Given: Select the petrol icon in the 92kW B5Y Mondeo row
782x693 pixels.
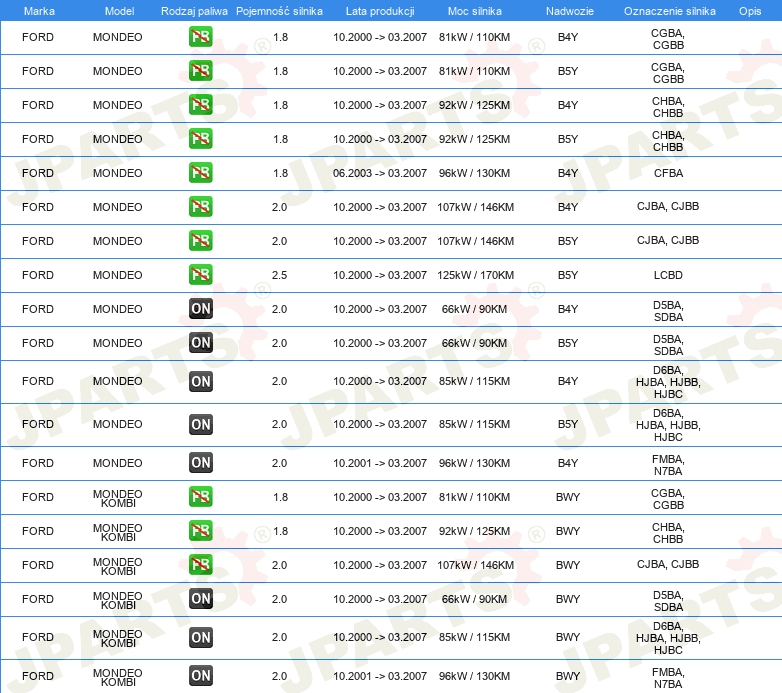Looking at the screenshot, I should pyautogui.click(x=200, y=139).
